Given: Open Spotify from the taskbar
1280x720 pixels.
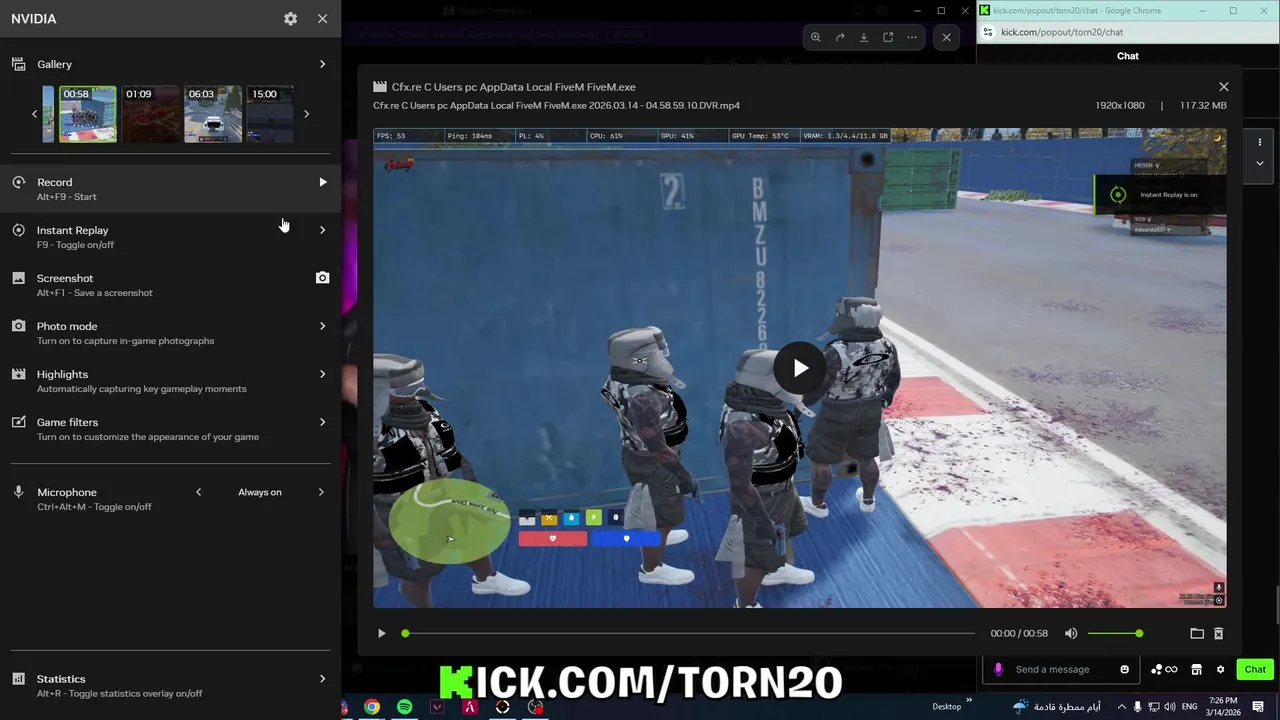Looking at the screenshot, I should 404,707.
